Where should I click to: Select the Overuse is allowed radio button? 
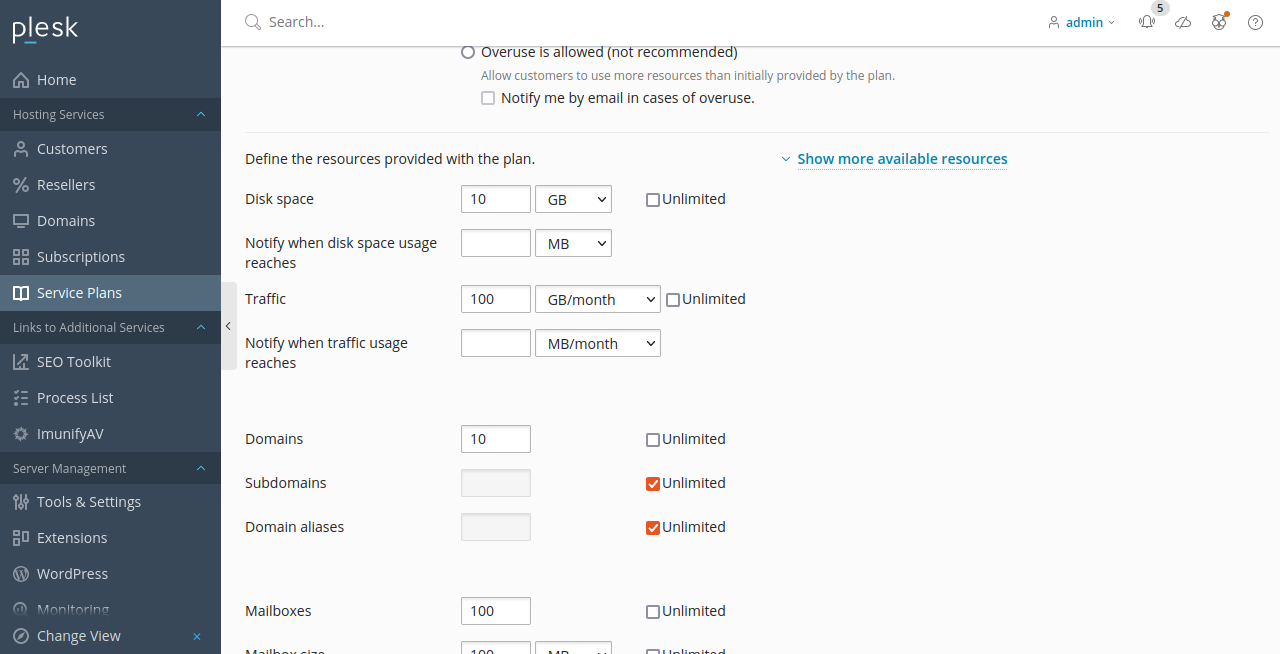468,52
